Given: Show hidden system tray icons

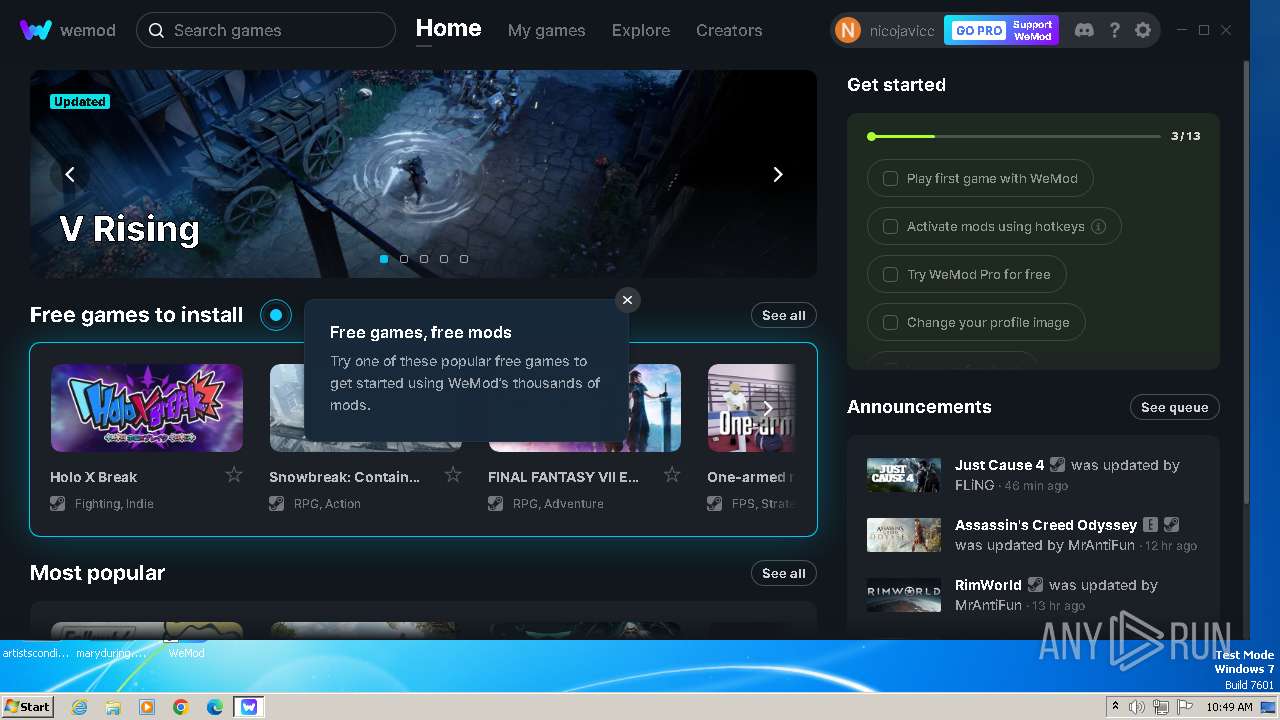Looking at the screenshot, I should tap(1115, 707).
